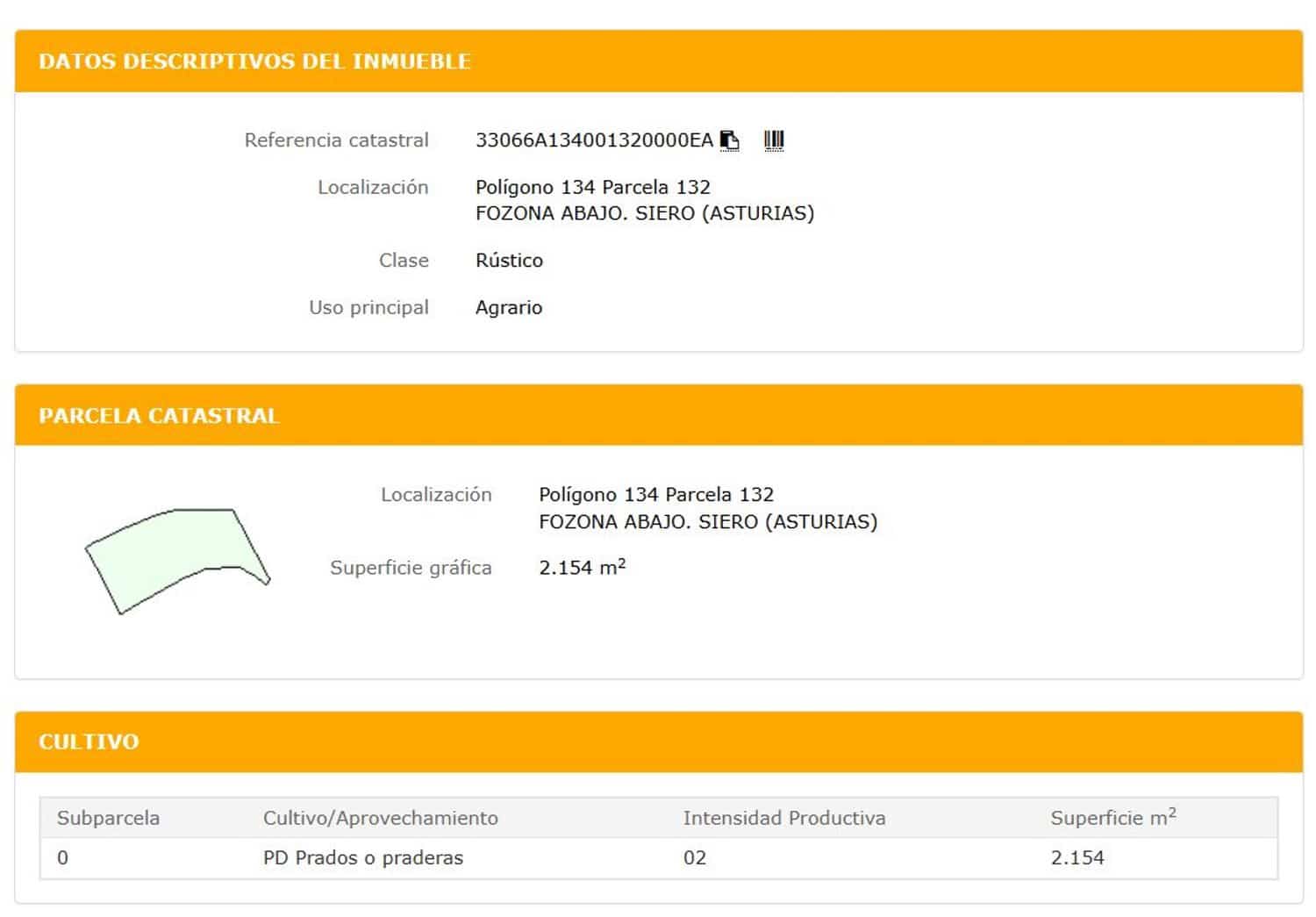
Task: Click the barcode icon beside the reference
Action: 773,139
